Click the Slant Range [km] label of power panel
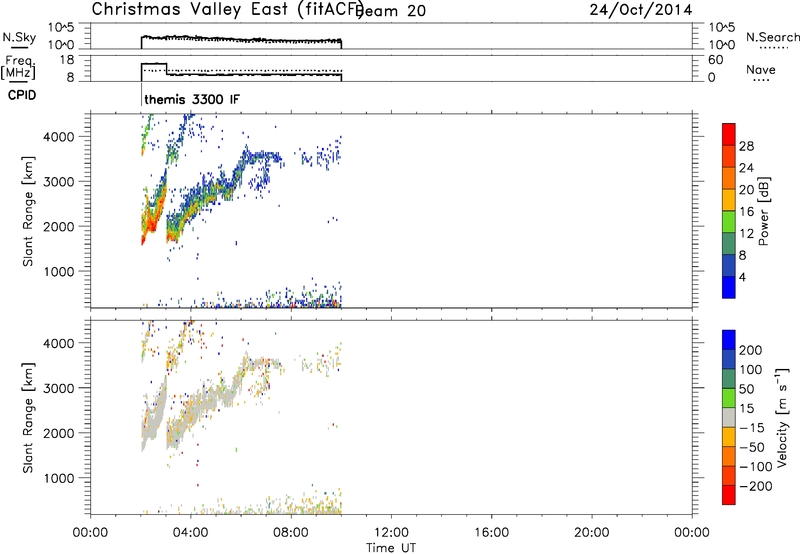 [28, 211]
